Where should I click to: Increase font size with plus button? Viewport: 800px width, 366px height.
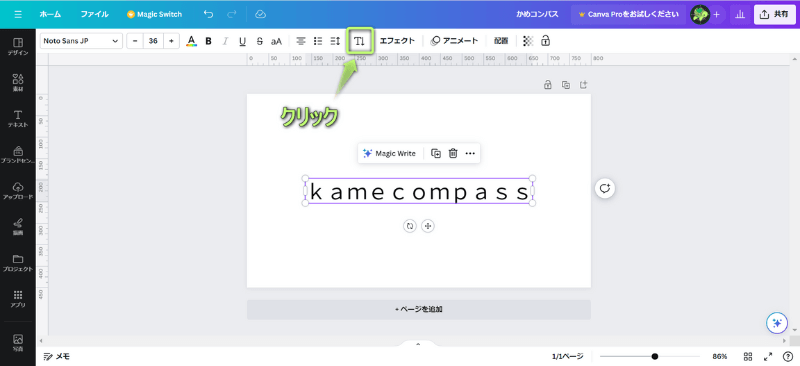pos(171,41)
